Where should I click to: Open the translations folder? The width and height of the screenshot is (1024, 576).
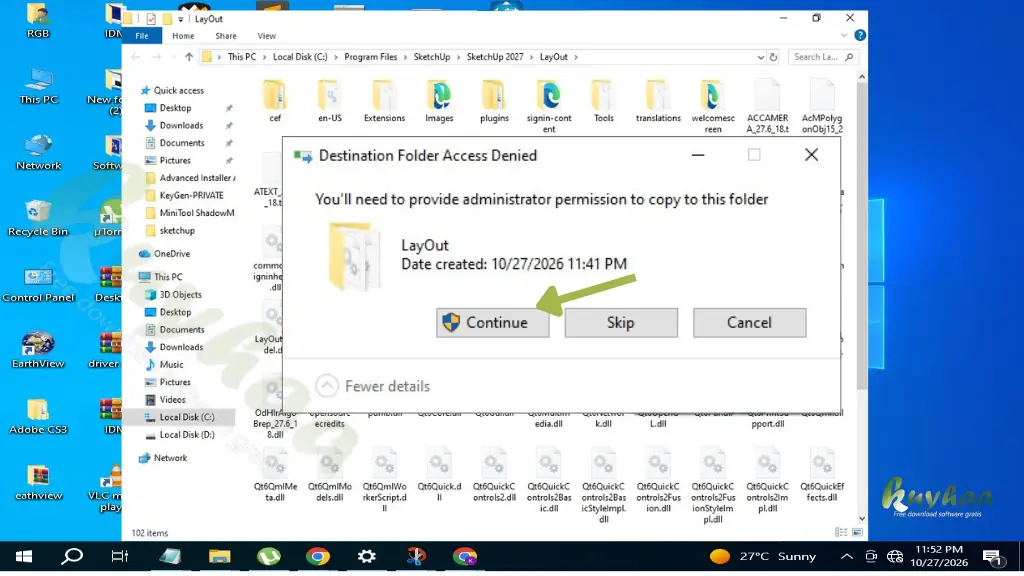pos(658,101)
